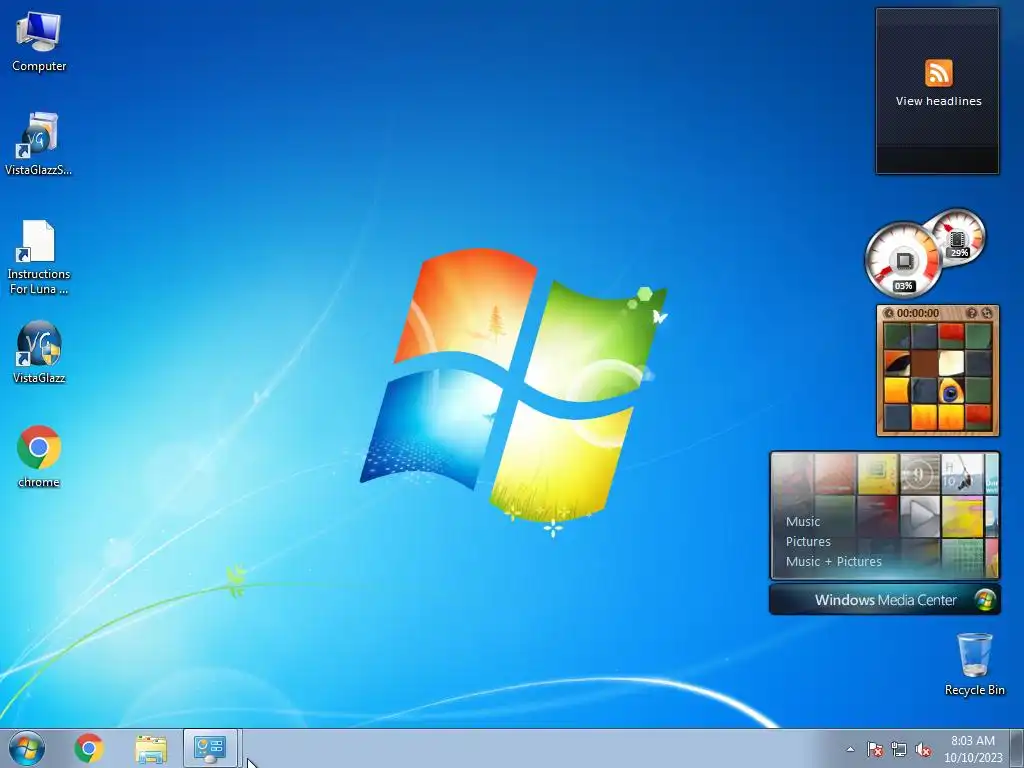Click the puzzle solve/shuffle icon
This screenshot has height=768, width=1024.
(987, 313)
